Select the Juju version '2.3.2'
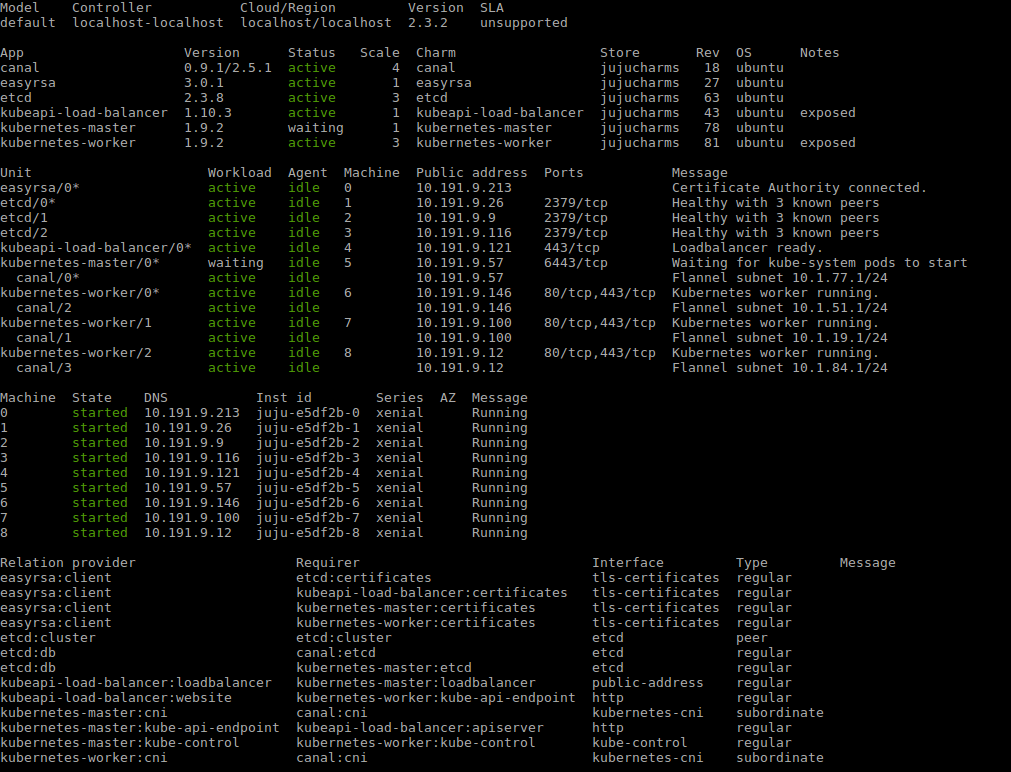 pos(427,23)
